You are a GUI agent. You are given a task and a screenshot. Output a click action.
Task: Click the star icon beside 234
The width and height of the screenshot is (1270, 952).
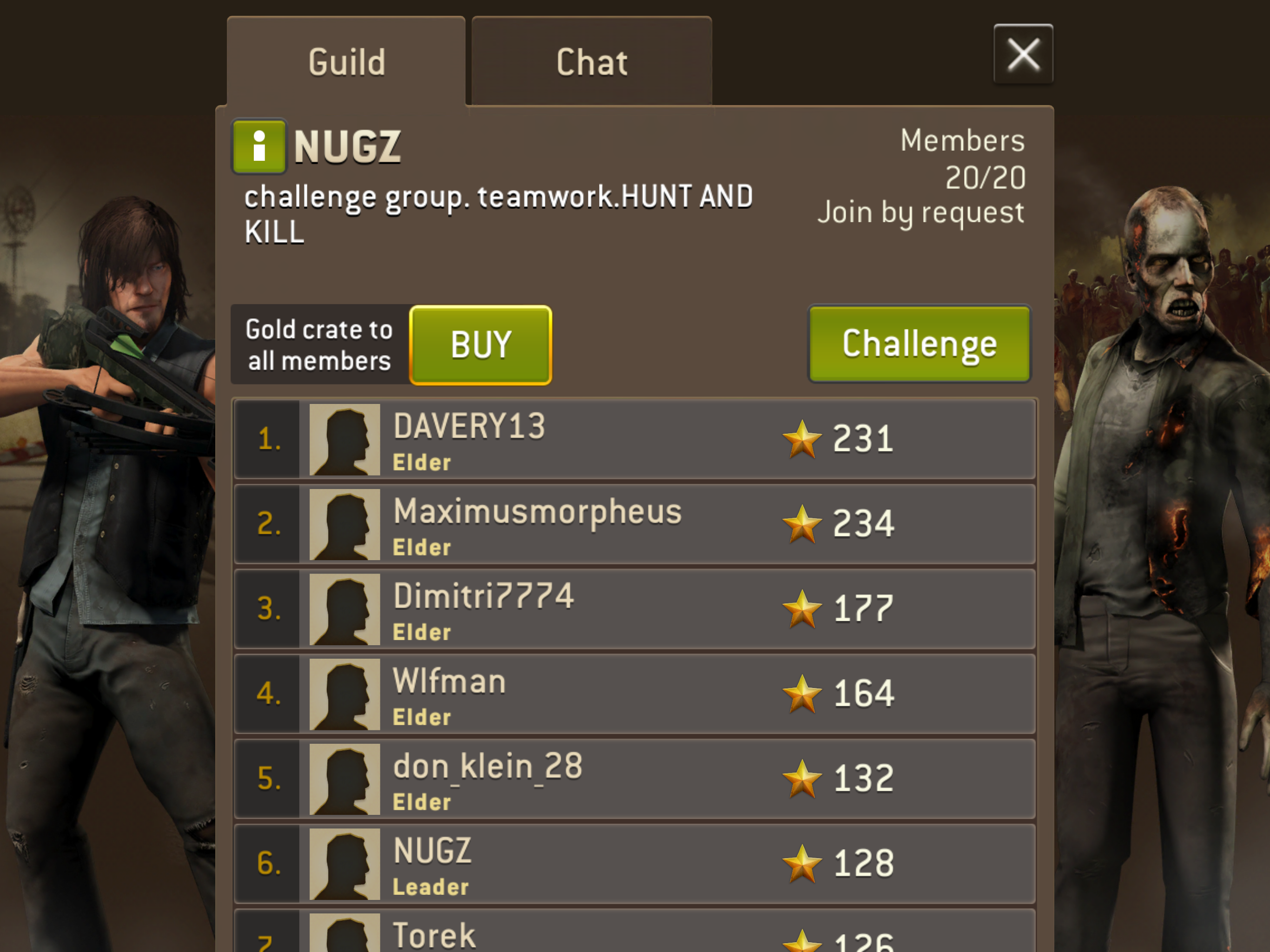coord(802,525)
